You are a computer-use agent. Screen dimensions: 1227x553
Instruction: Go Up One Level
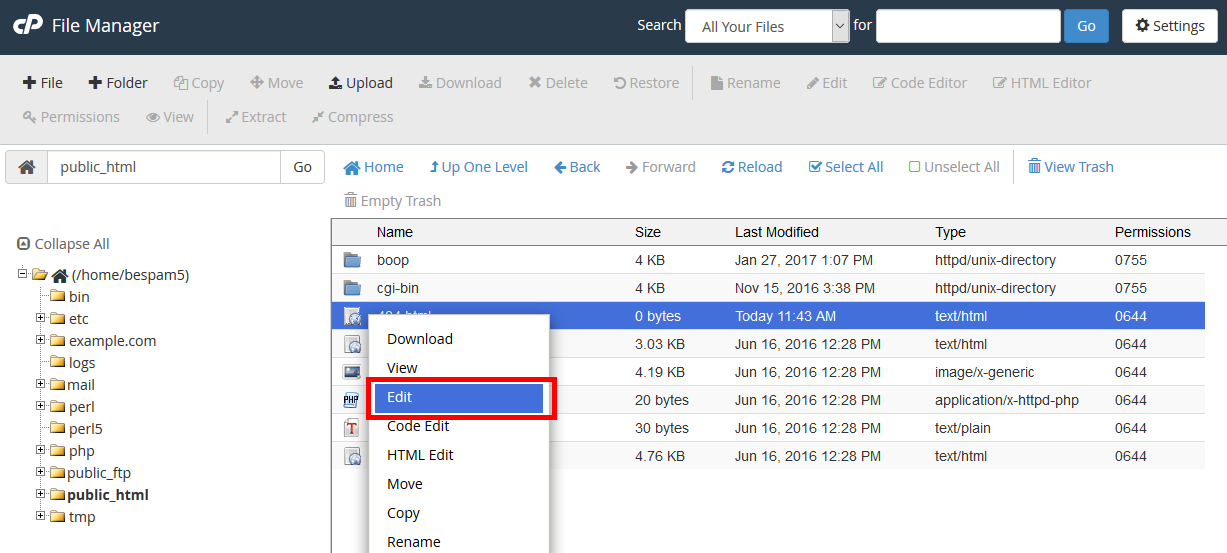pos(478,167)
